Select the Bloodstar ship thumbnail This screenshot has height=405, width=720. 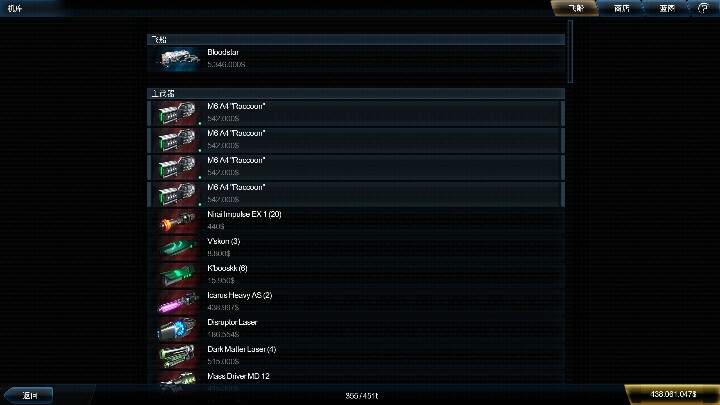coord(178,59)
